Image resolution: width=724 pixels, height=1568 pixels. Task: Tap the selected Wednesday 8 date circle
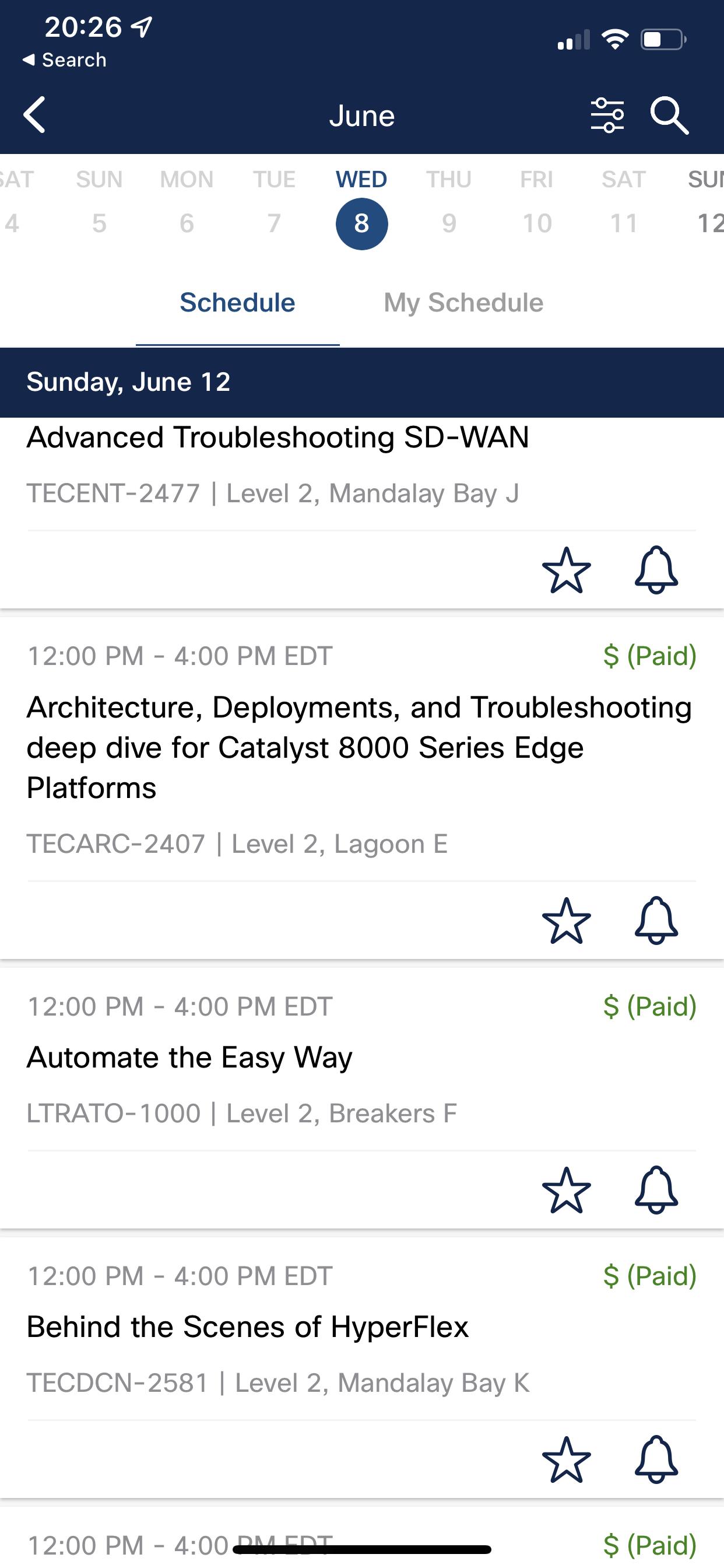tap(362, 224)
